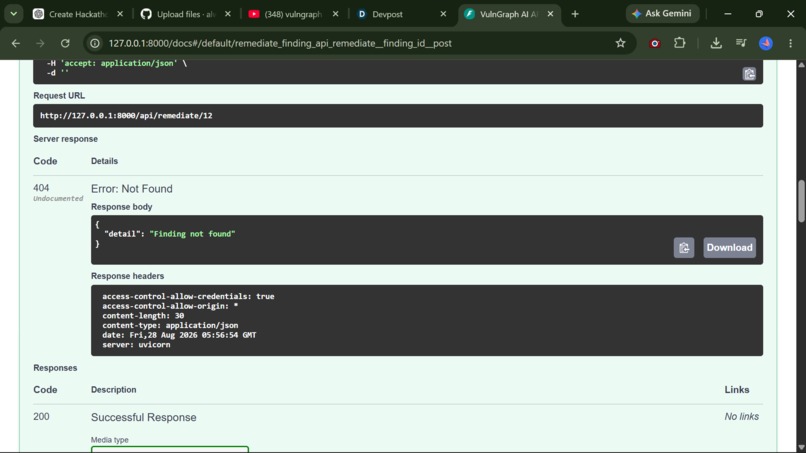Image resolution: width=806 pixels, height=453 pixels.
Task: Click the server: uvicorn header line
Action: click(136, 345)
